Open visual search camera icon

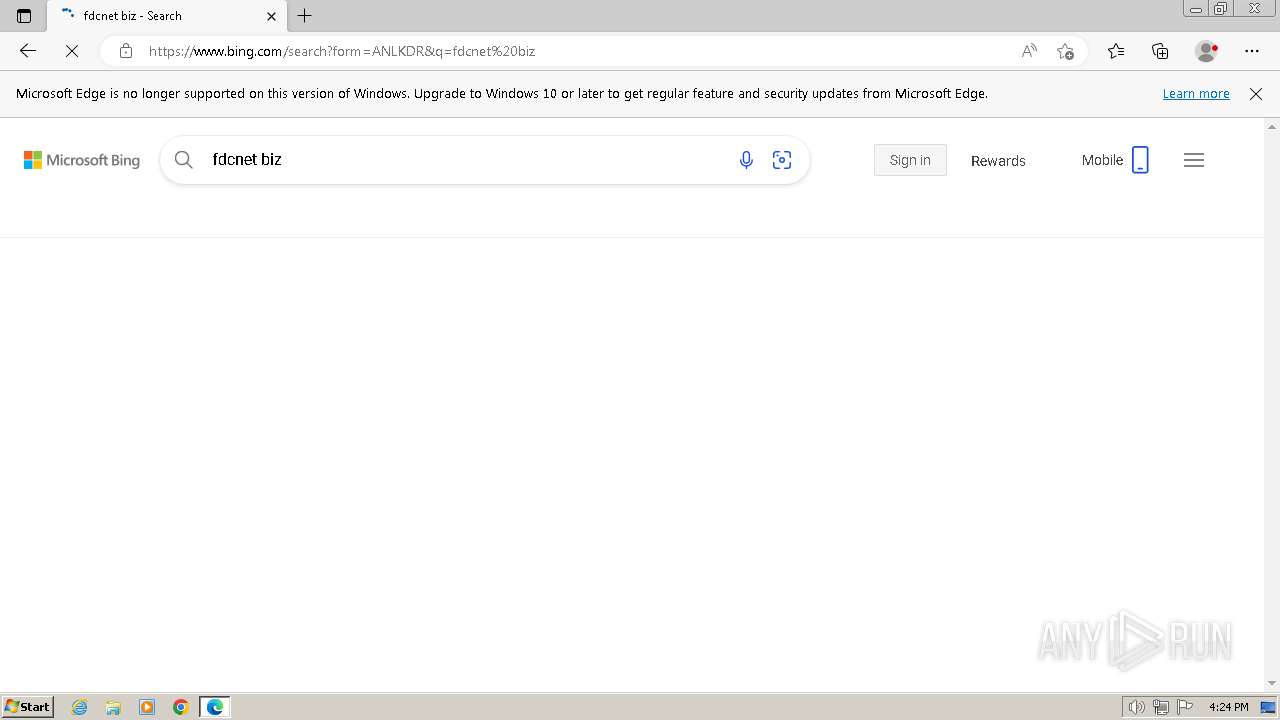tap(782, 160)
